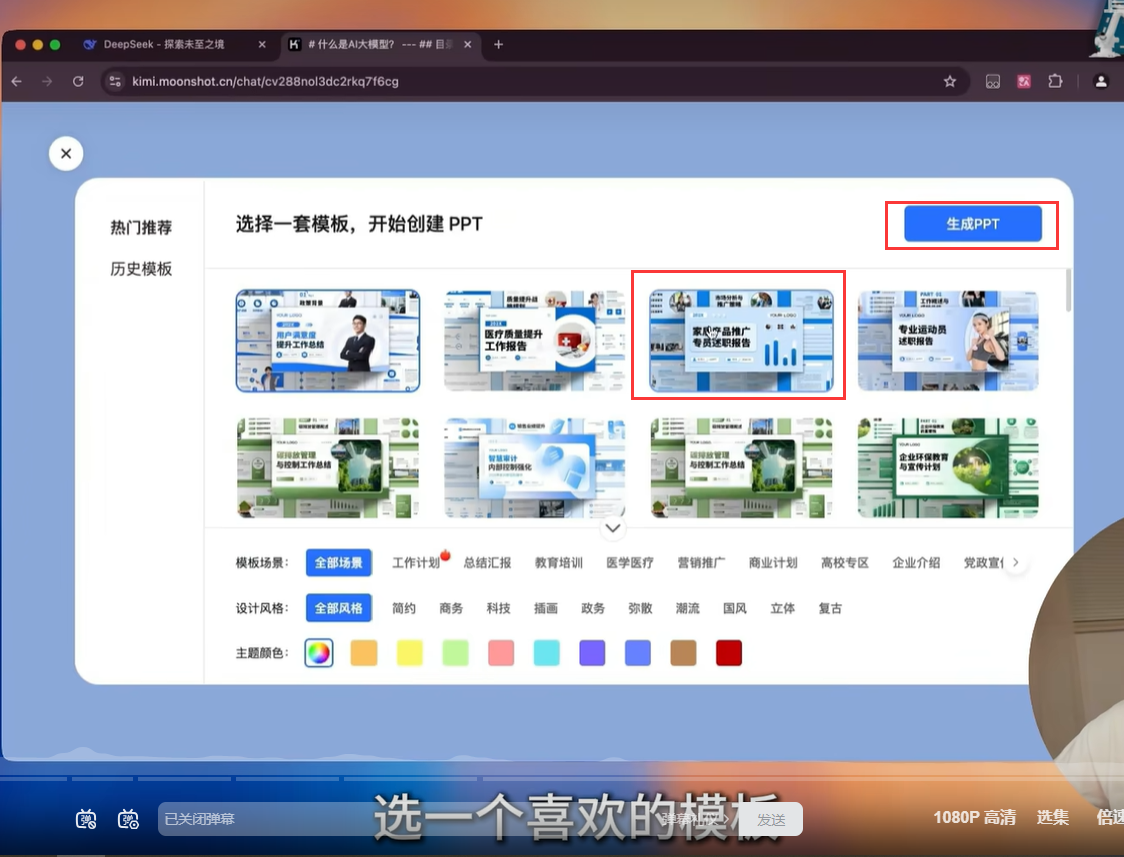Open the 选集 episode list
This screenshot has height=857, width=1124.
click(x=1052, y=818)
